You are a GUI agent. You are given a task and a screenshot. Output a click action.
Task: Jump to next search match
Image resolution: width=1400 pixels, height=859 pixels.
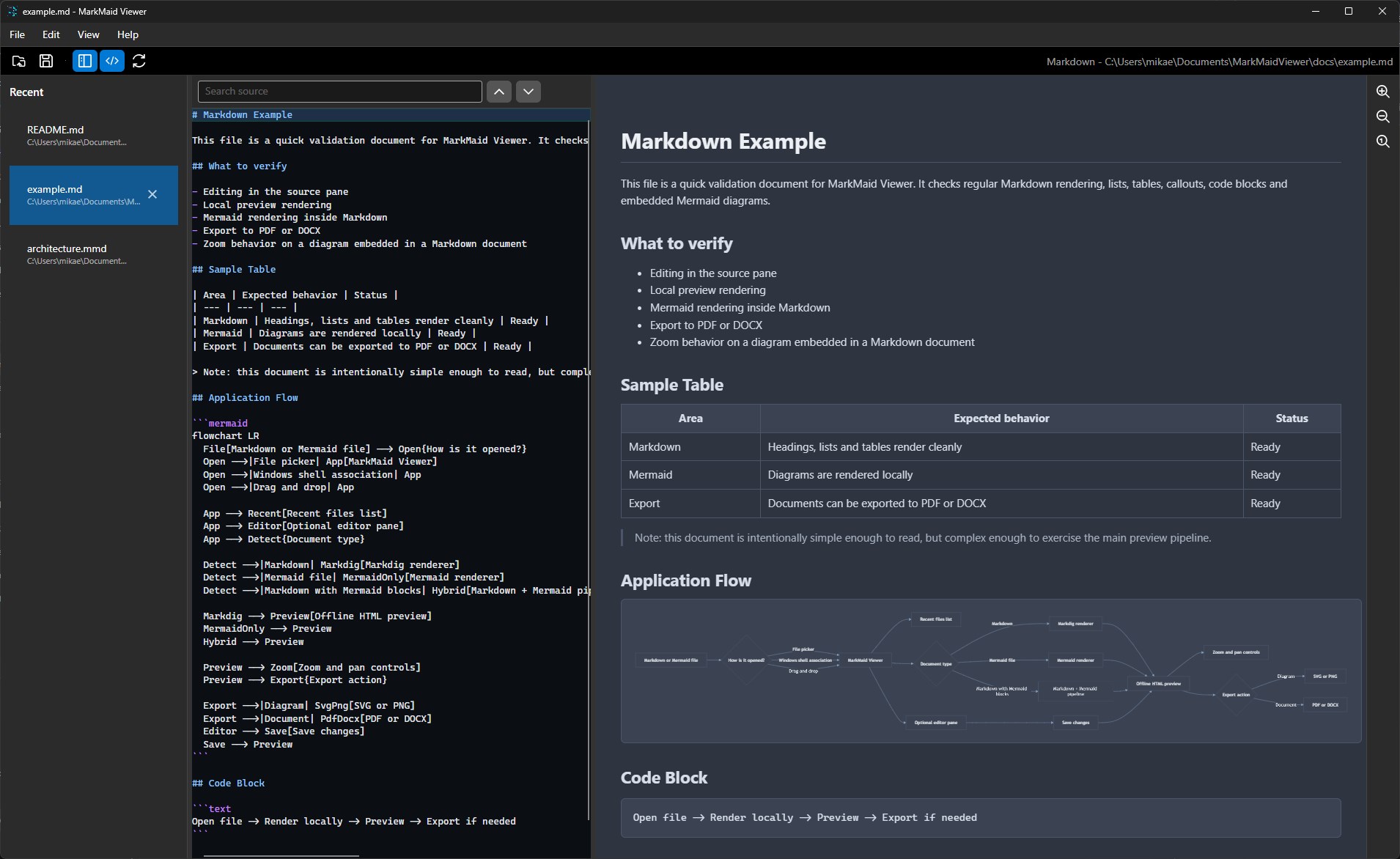(528, 92)
